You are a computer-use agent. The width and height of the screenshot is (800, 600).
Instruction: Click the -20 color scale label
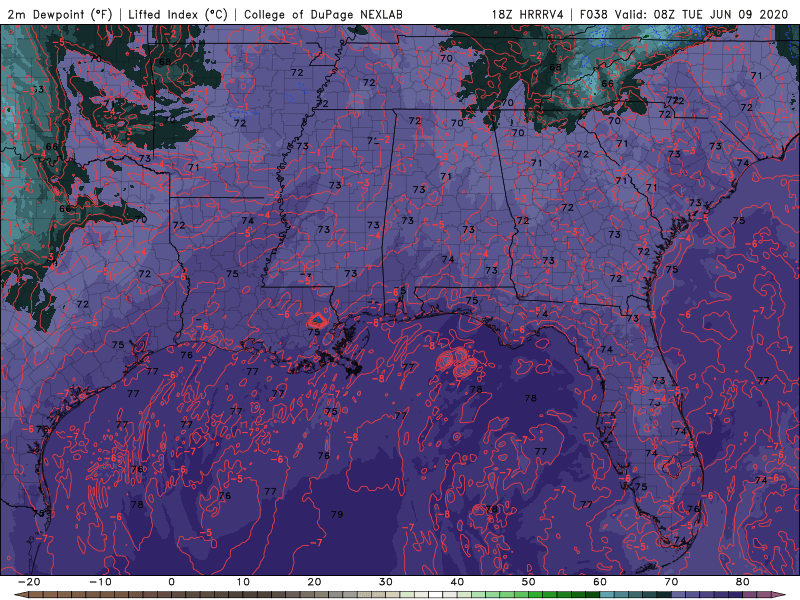[x=29, y=582]
